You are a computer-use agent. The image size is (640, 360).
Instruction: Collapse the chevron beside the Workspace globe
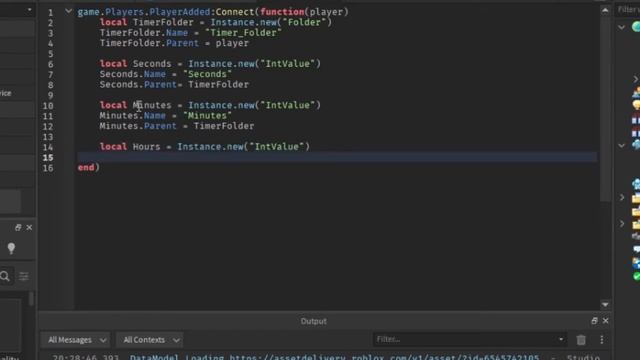622,27
